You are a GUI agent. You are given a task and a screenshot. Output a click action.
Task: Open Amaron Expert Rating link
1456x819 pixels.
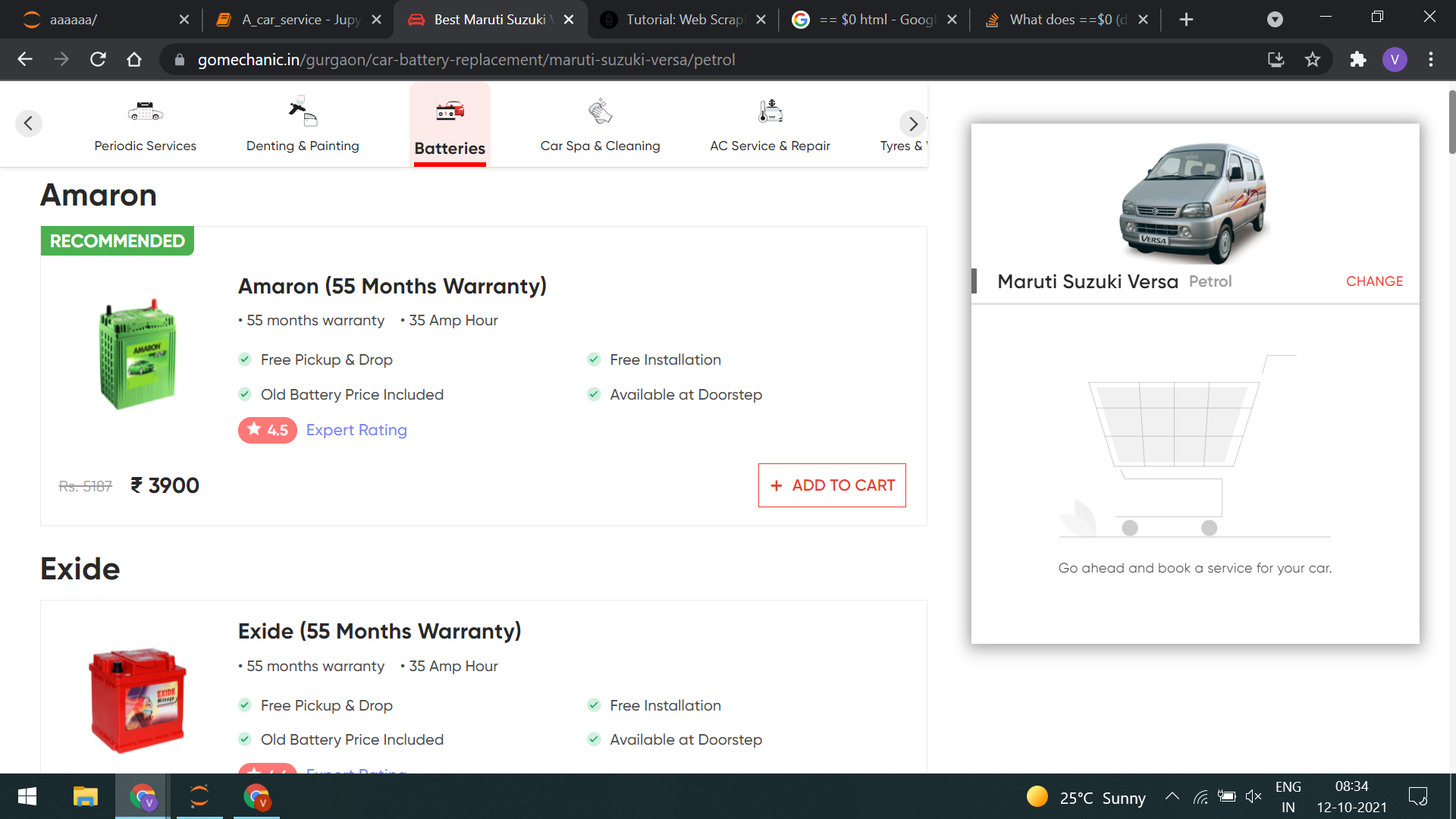pyautogui.click(x=356, y=430)
